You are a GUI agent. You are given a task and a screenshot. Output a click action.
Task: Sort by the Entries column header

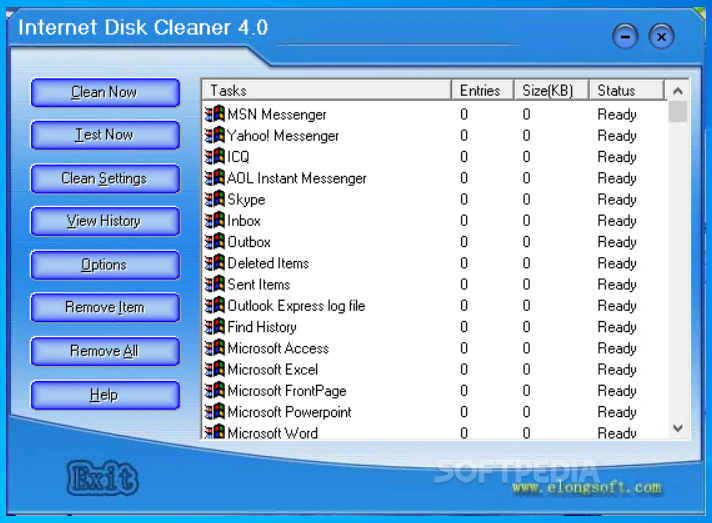[x=483, y=90]
